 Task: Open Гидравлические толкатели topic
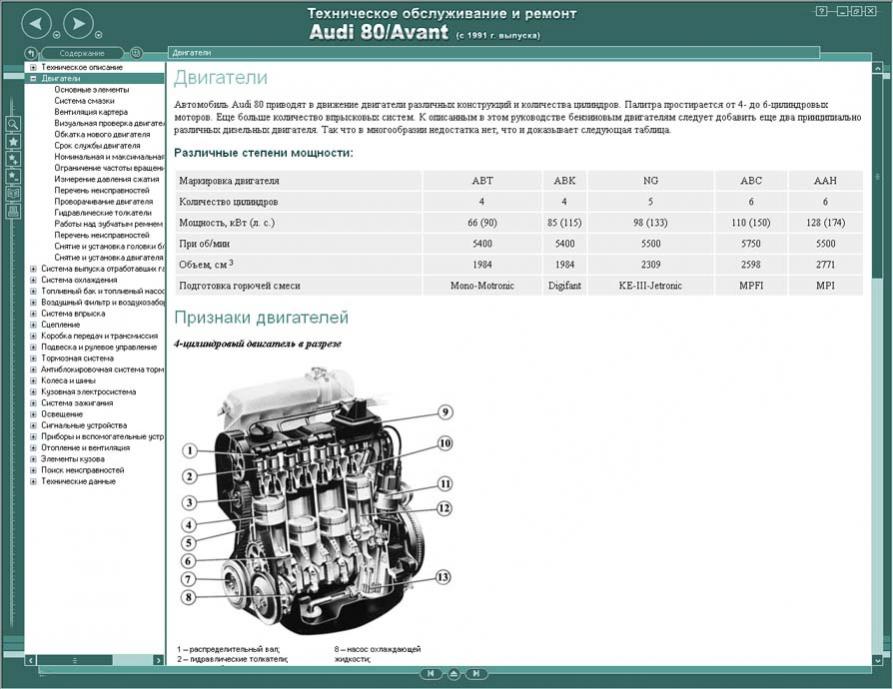(x=103, y=212)
